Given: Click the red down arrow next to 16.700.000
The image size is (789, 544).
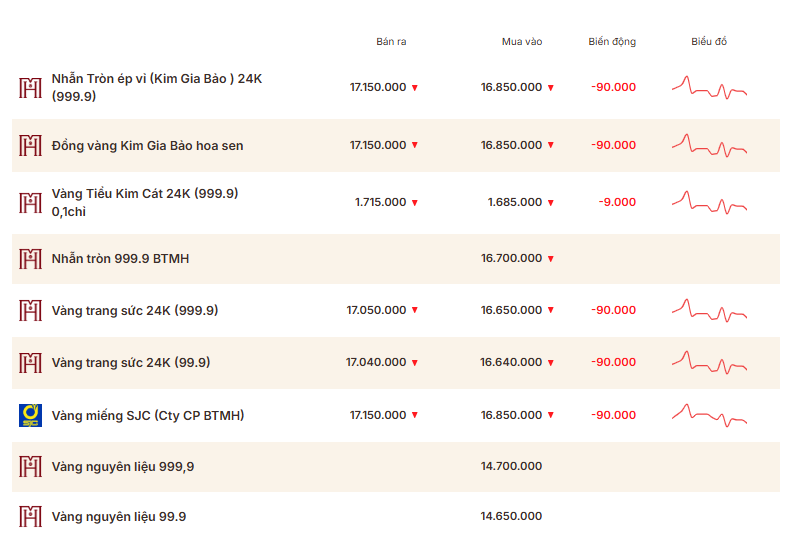Looking at the screenshot, I should (550, 259).
